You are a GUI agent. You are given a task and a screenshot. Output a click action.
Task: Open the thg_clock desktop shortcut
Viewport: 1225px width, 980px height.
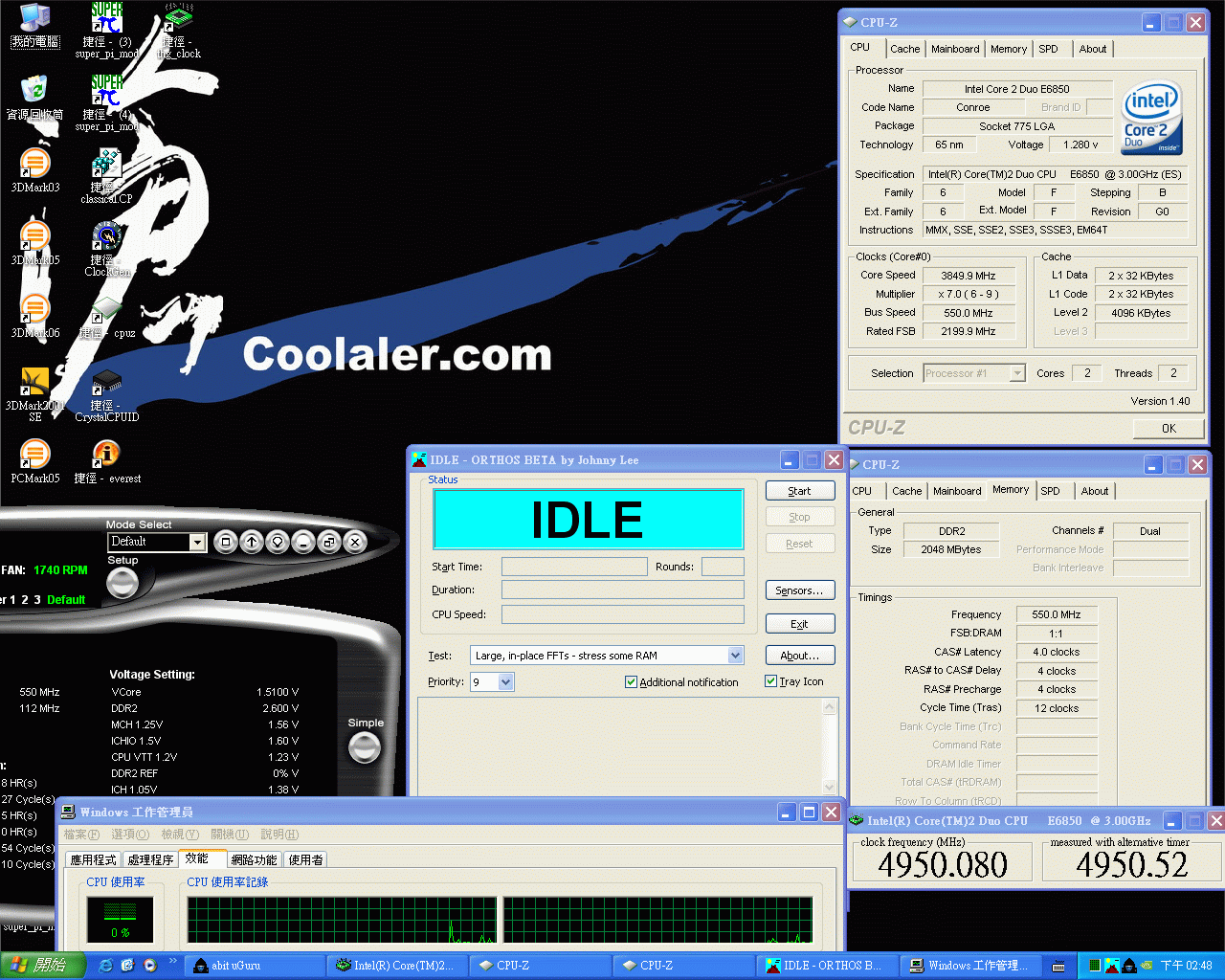click(x=178, y=31)
